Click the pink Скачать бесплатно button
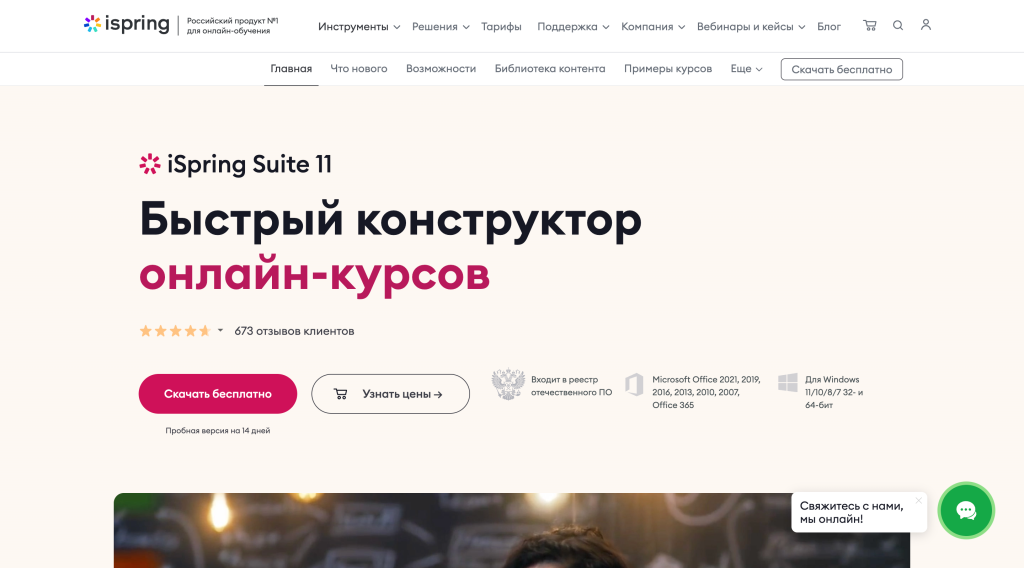 click(x=217, y=394)
